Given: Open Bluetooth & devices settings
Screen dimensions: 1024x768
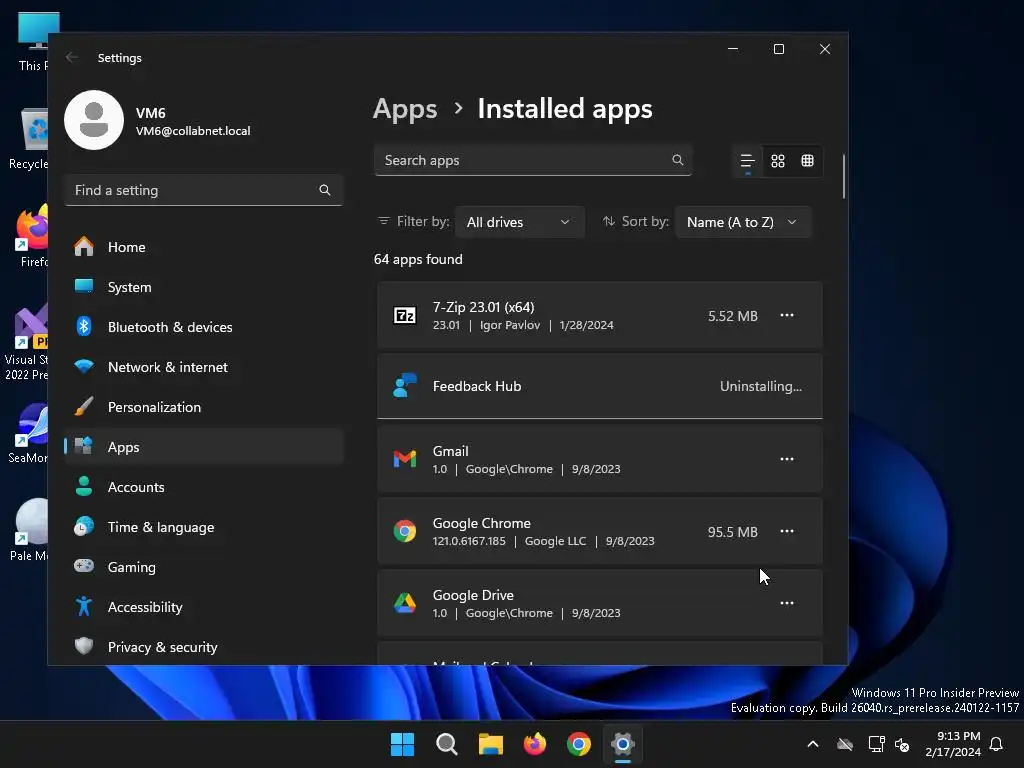Looking at the screenshot, I should click(x=204, y=327).
